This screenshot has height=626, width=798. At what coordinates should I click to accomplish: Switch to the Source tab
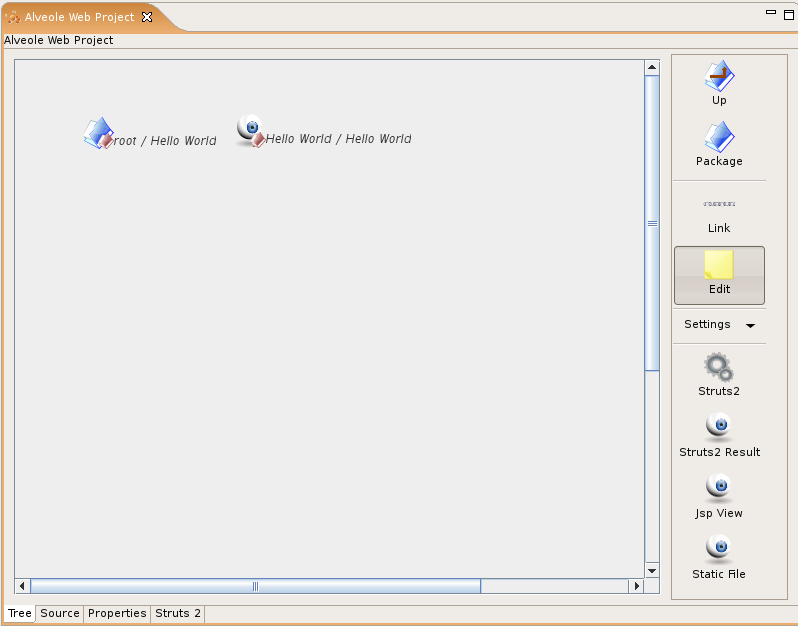(60, 613)
